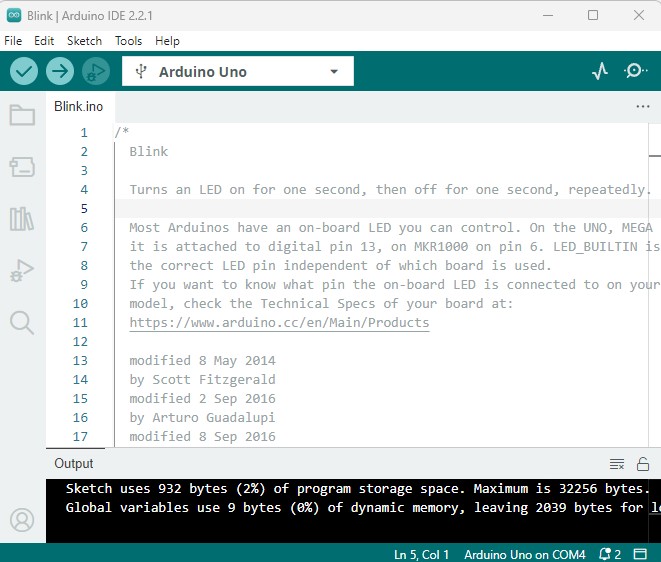Click the Arduino IDE logo in title bar
Image resolution: width=661 pixels, height=562 pixels.
[x=14, y=16]
